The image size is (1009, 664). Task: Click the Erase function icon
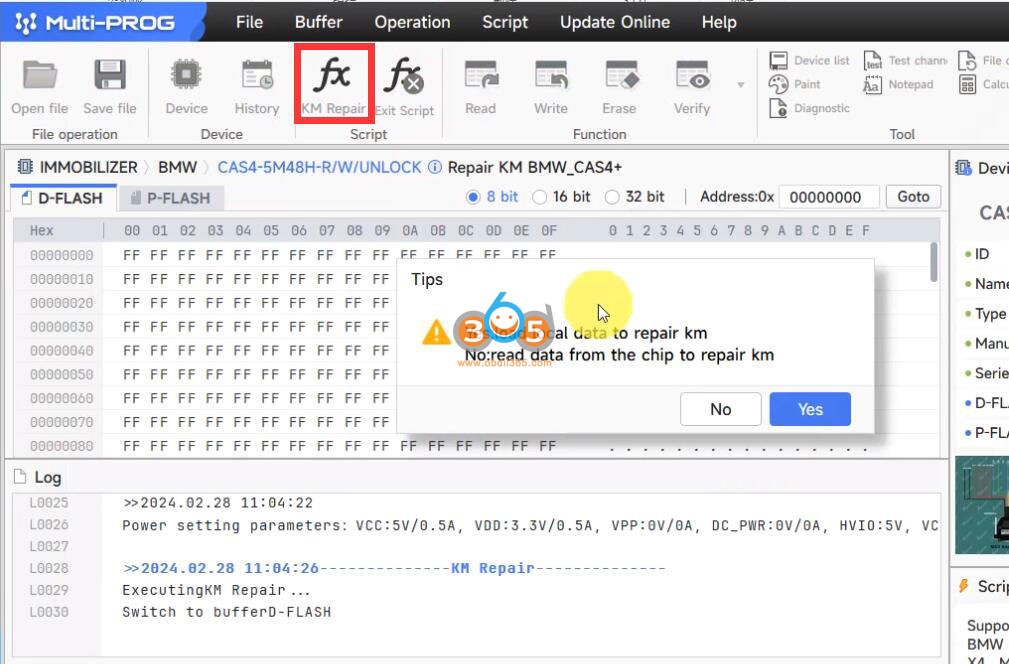(x=620, y=75)
